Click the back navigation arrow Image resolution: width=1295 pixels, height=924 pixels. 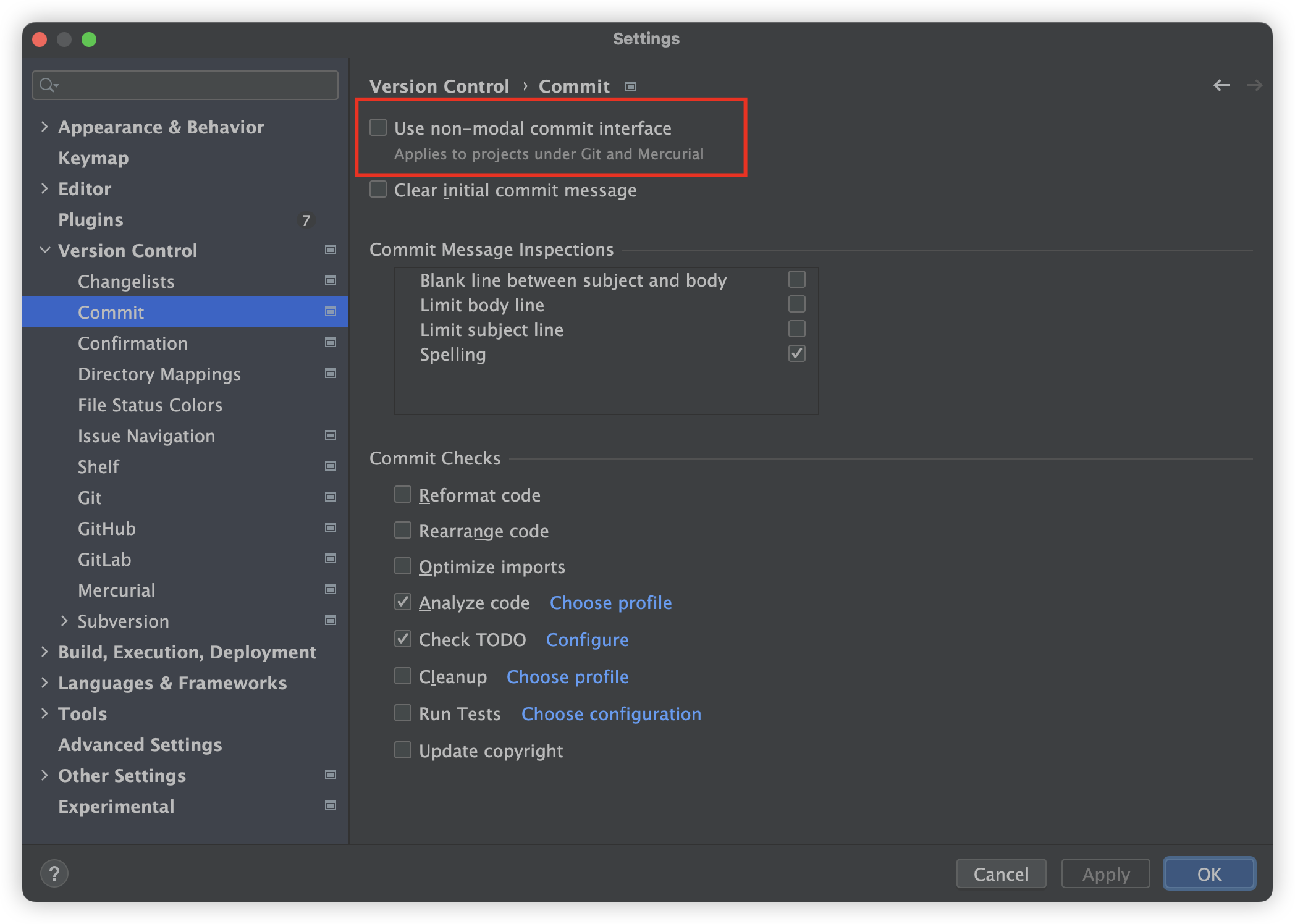pyautogui.click(x=1221, y=85)
